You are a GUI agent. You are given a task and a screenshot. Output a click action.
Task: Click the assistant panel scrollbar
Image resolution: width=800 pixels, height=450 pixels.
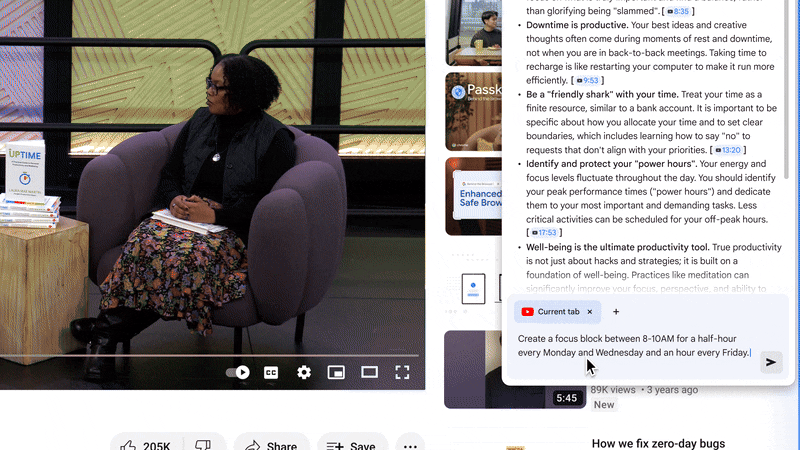(x=786, y=89)
